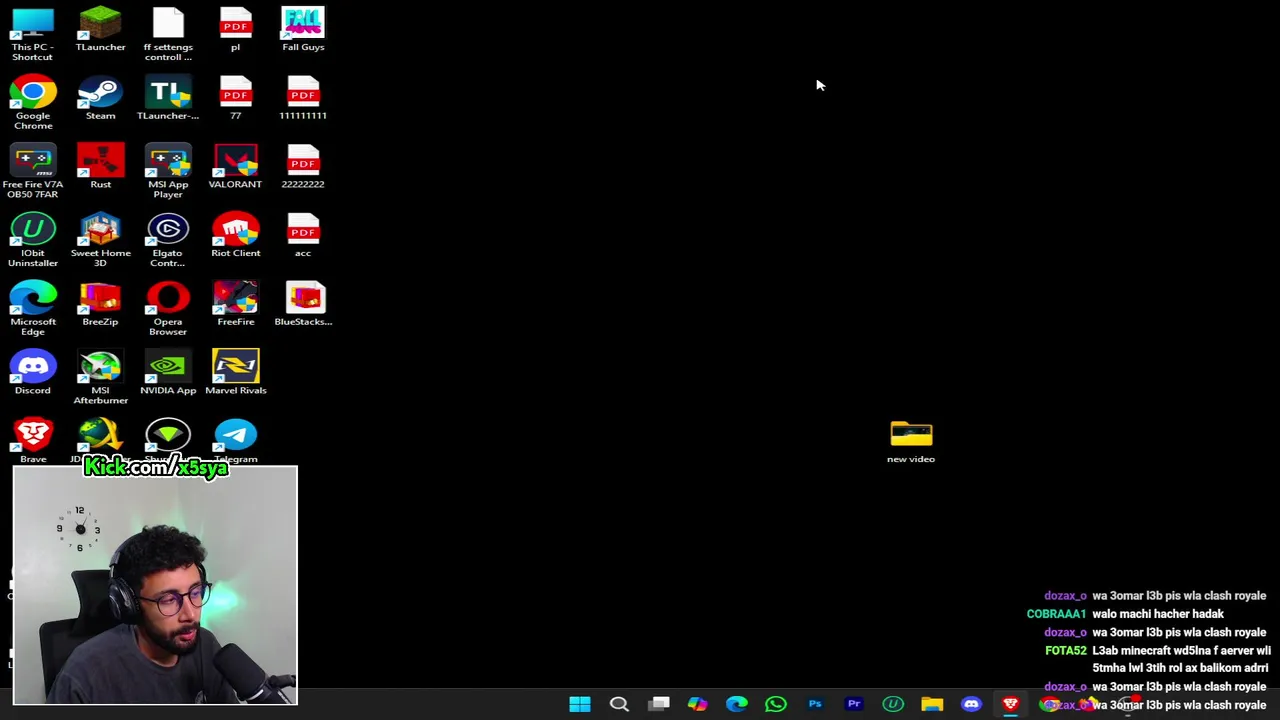
Task: Open the Elgato Control shortcut
Action: 168,240
